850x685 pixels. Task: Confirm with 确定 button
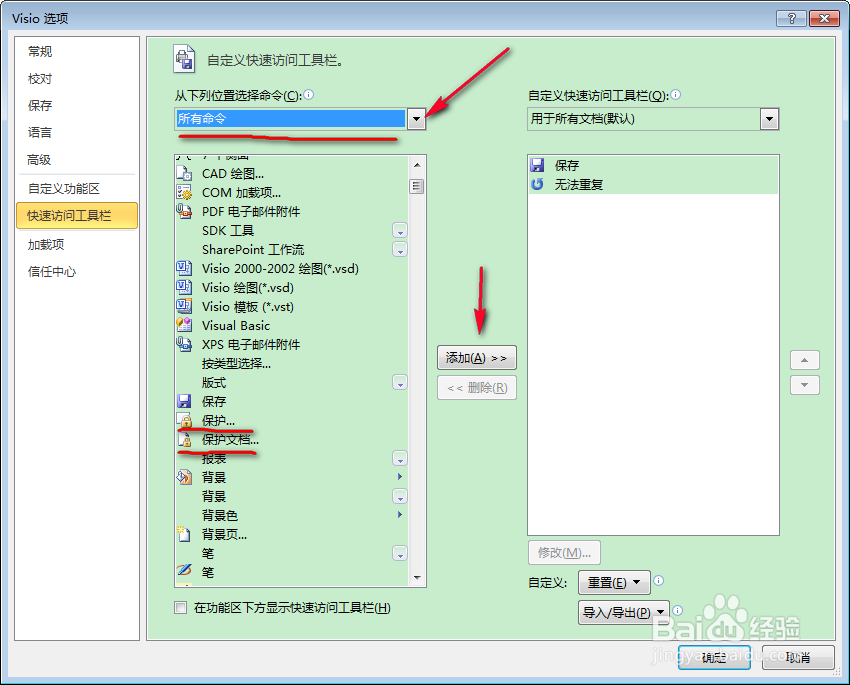[714, 657]
